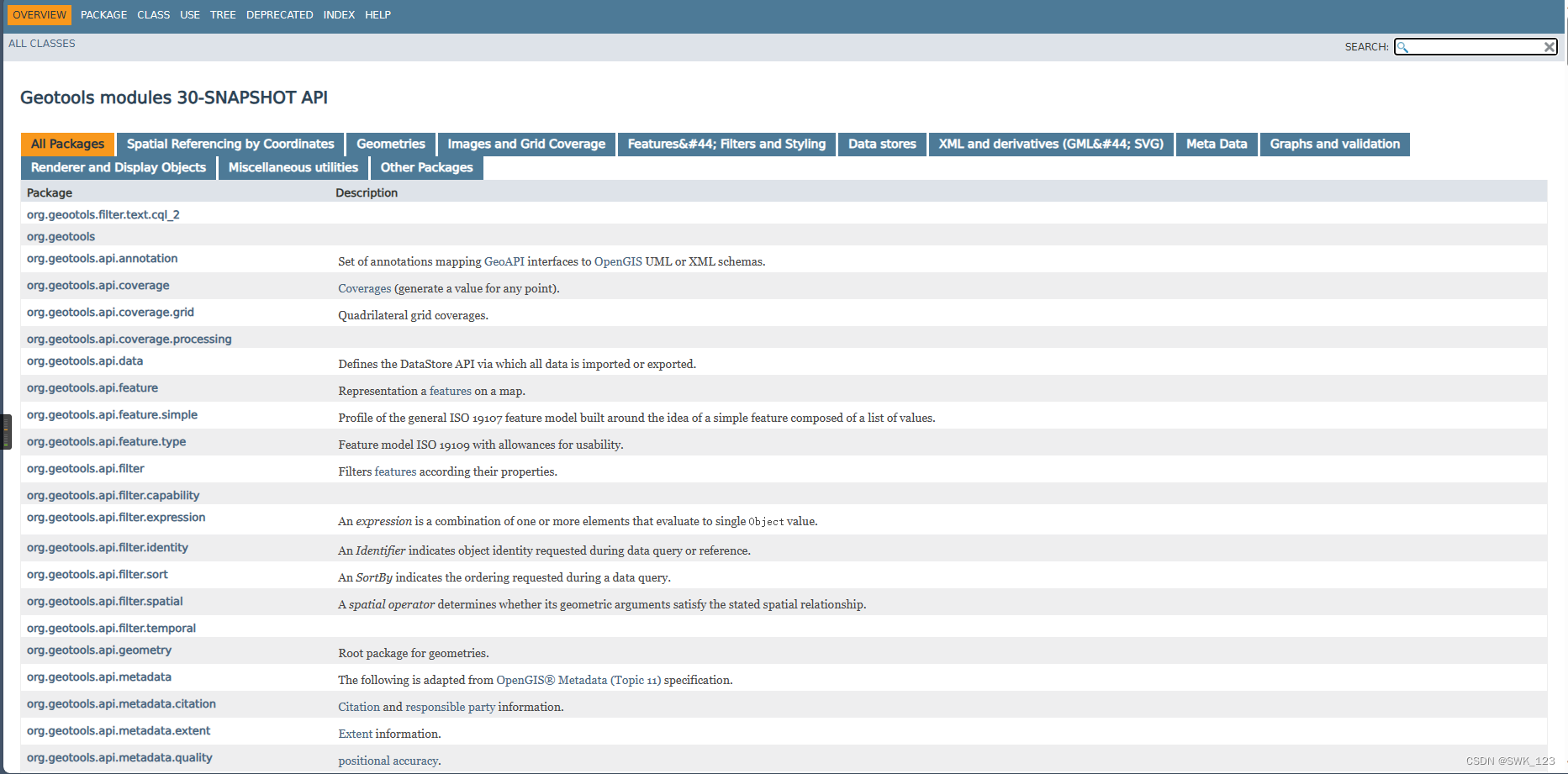Switch to Graphs and validation tab
The width and height of the screenshot is (1568, 774).
click(1335, 145)
